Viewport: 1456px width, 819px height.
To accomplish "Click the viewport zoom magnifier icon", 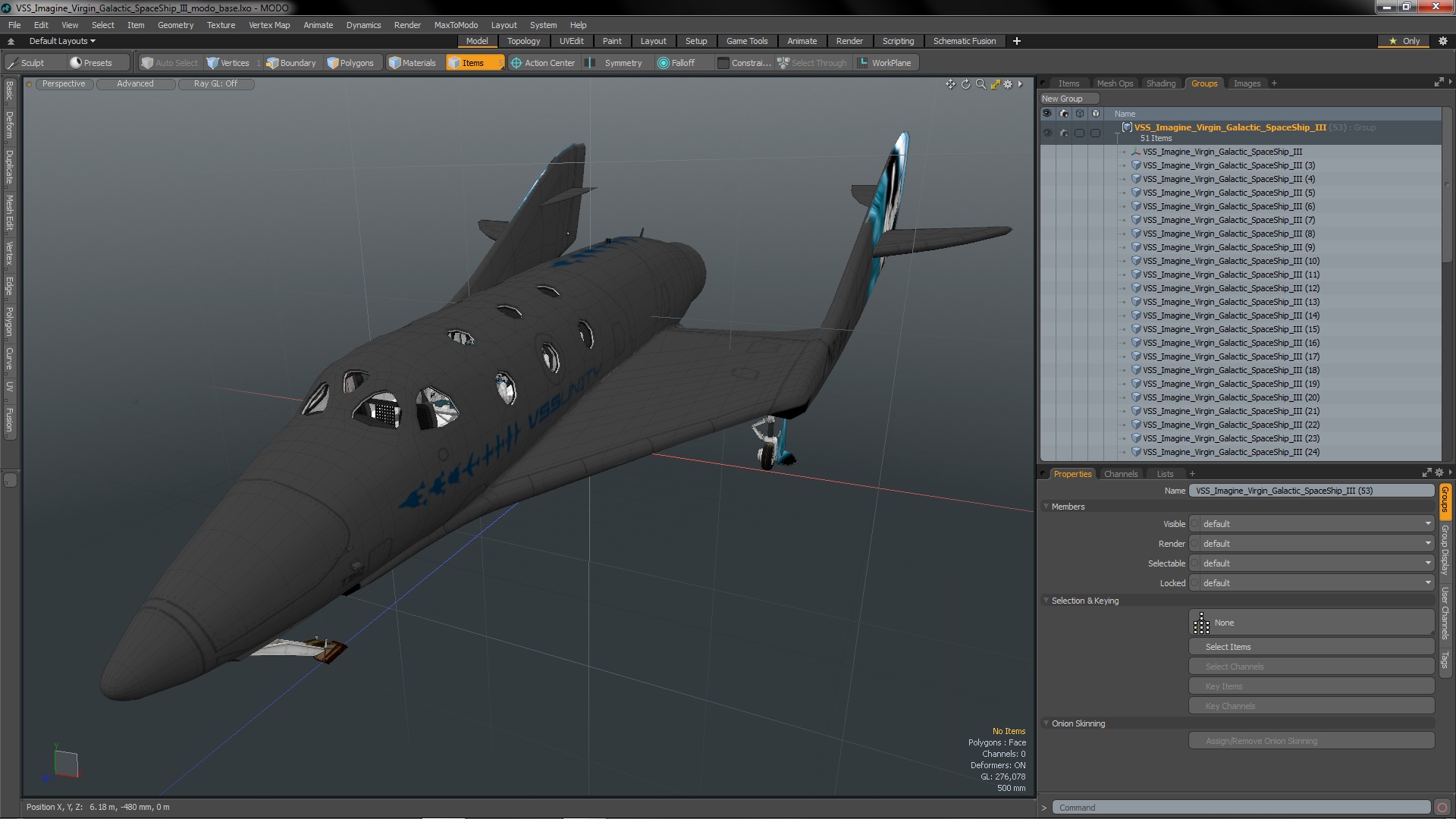I will tap(981, 84).
